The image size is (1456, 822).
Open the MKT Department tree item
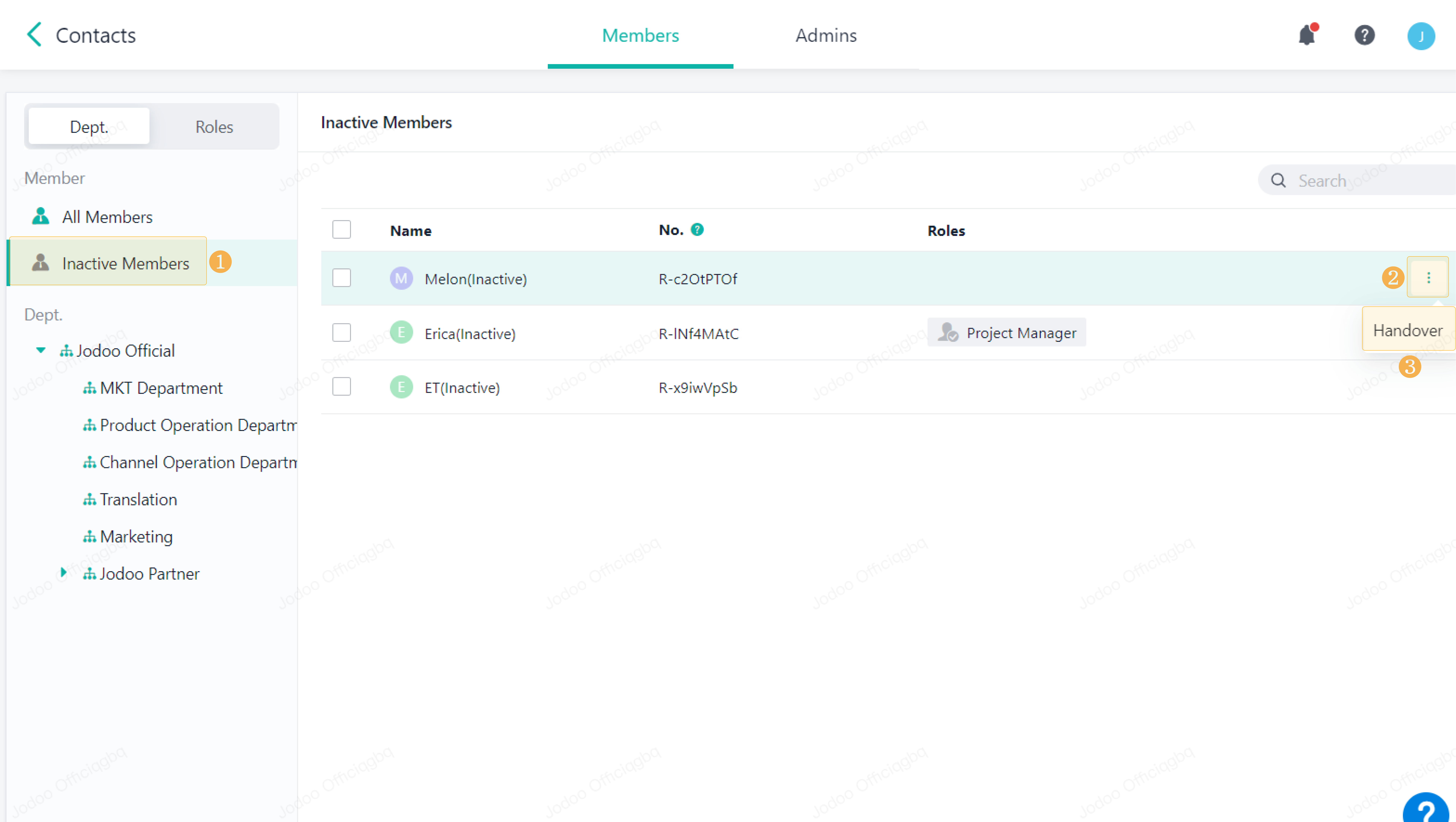[x=161, y=388]
